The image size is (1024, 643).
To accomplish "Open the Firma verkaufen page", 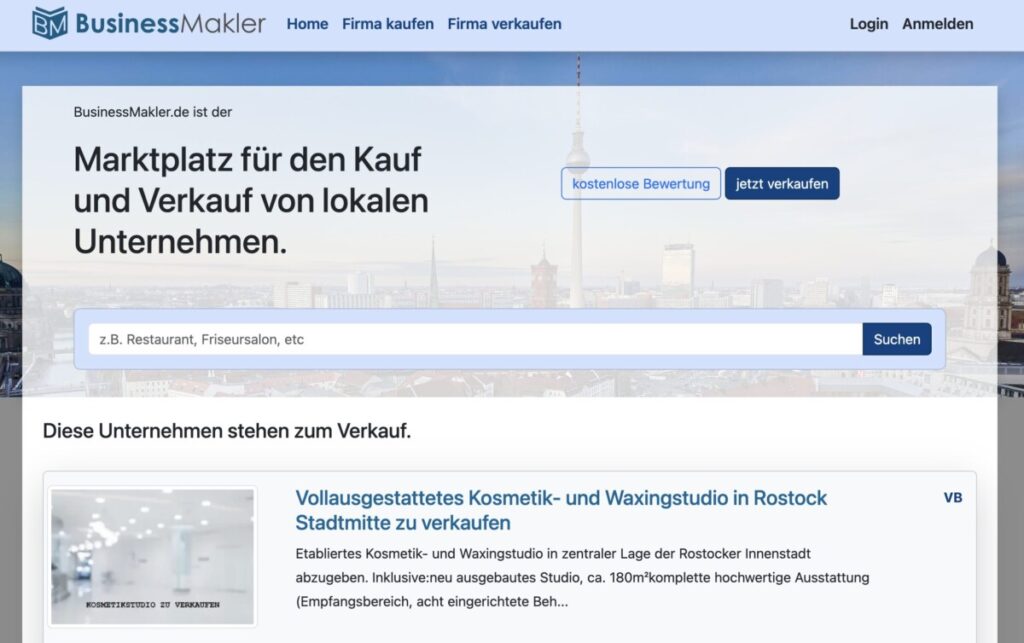I will point(505,24).
